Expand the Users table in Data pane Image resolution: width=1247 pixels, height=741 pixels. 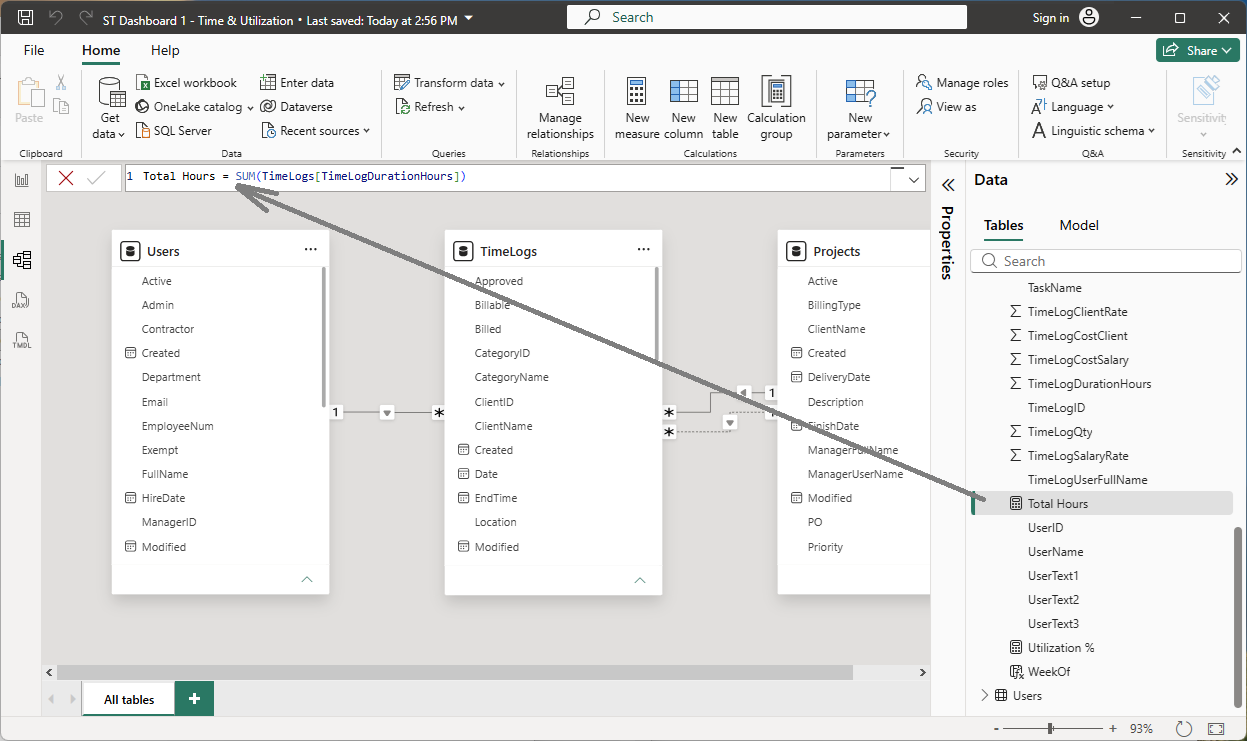[x=985, y=695]
